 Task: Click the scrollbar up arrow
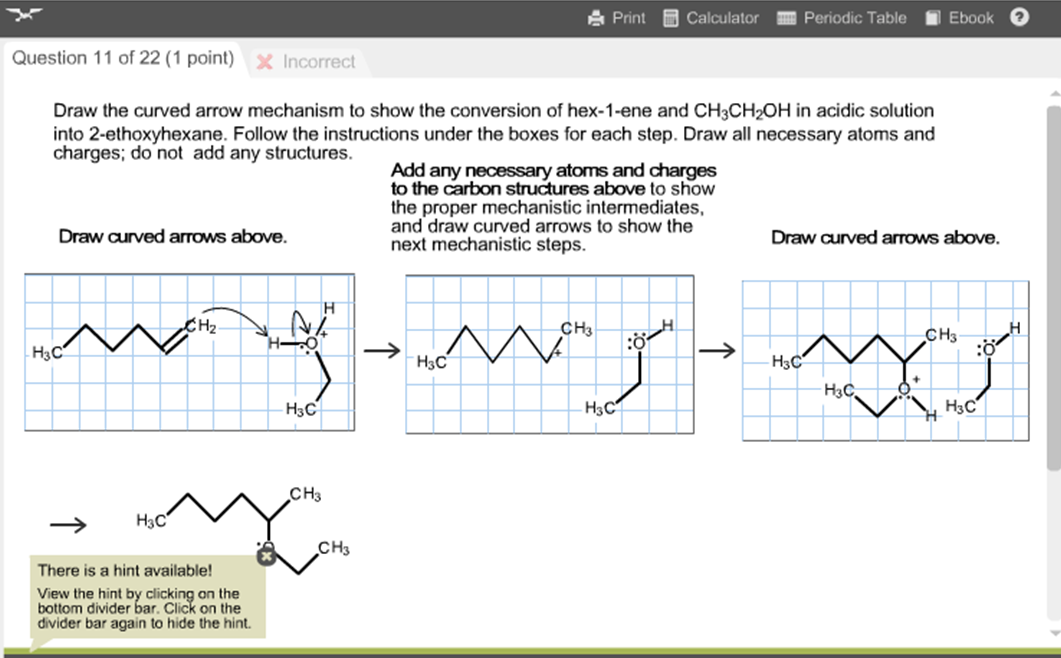coord(1053,91)
